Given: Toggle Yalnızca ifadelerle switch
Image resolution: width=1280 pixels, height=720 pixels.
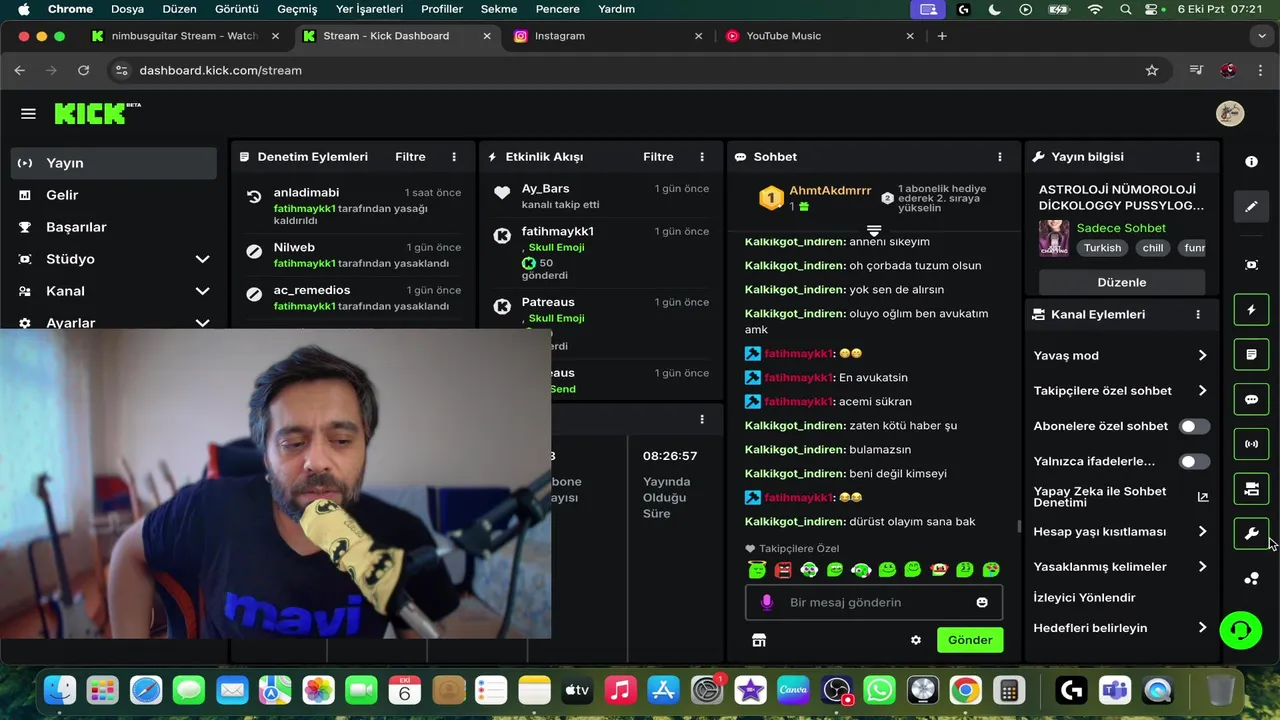Looking at the screenshot, I should (1194, 462).
